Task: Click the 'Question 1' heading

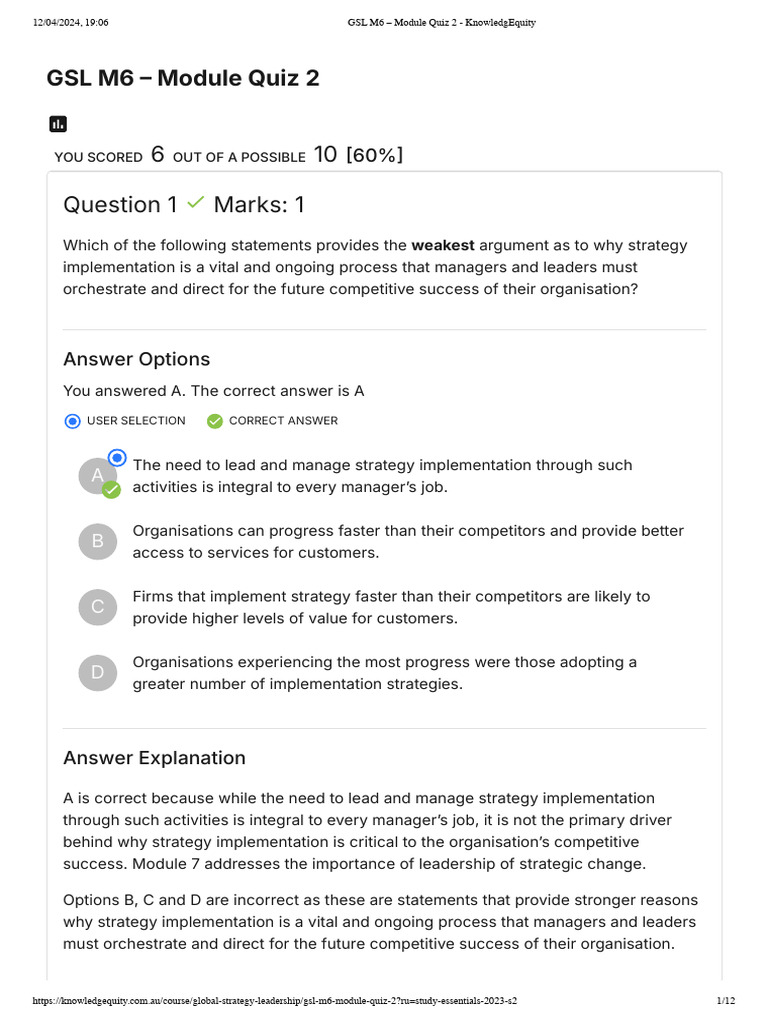Action: click(x=120, y=205)
